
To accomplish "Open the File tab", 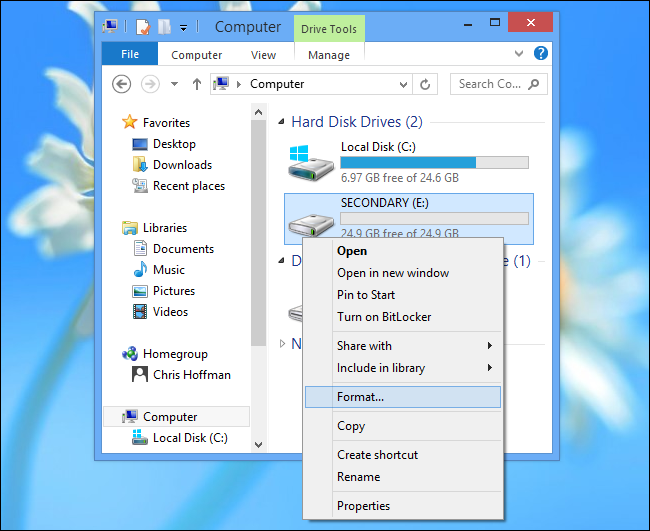I will 130,54.
